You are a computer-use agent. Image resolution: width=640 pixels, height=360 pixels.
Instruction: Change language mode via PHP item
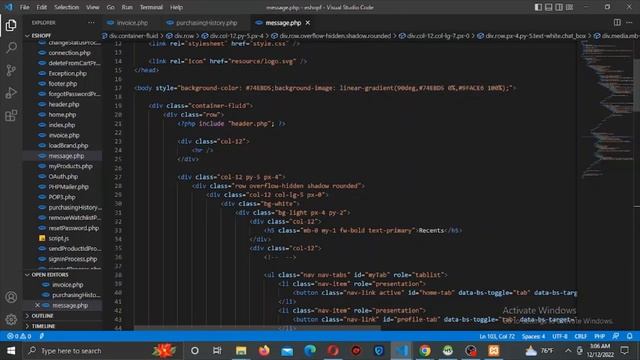click(x=599, y=336)
